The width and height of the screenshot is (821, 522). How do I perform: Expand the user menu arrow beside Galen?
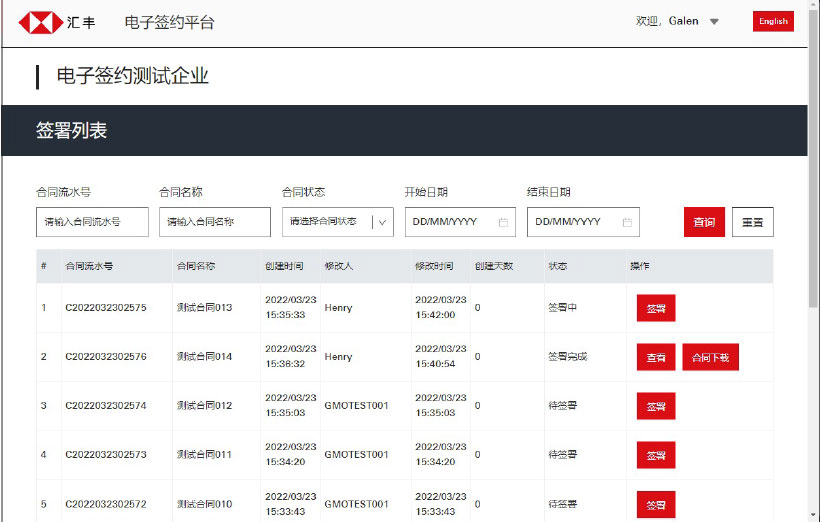click(714, 22)
